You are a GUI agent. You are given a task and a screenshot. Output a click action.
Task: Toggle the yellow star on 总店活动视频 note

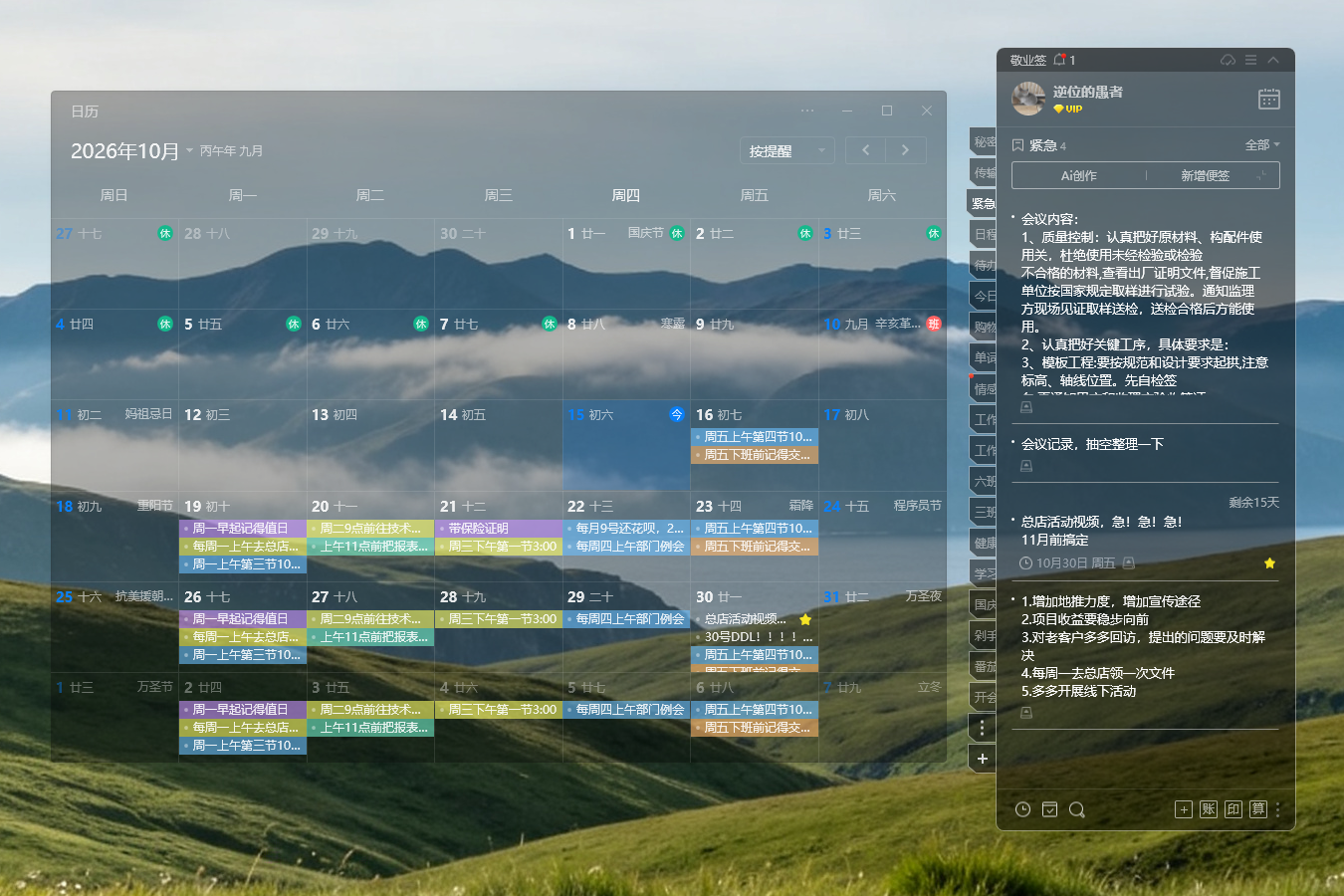click(x=1269, y=563)
